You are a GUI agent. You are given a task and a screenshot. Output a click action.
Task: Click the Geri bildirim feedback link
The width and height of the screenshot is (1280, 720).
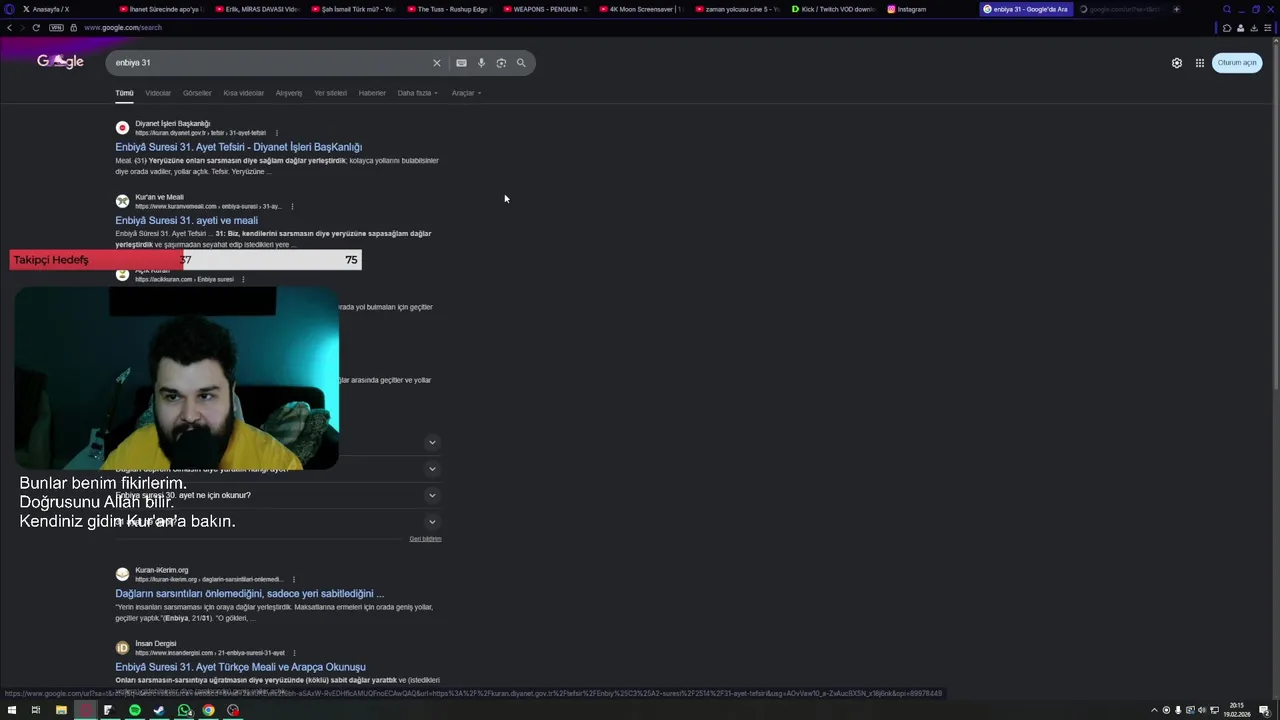tap(425, 539)
